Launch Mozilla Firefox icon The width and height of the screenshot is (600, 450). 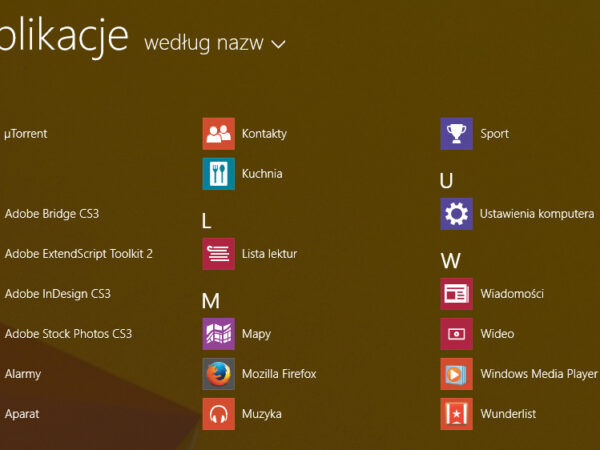(218, 374)
